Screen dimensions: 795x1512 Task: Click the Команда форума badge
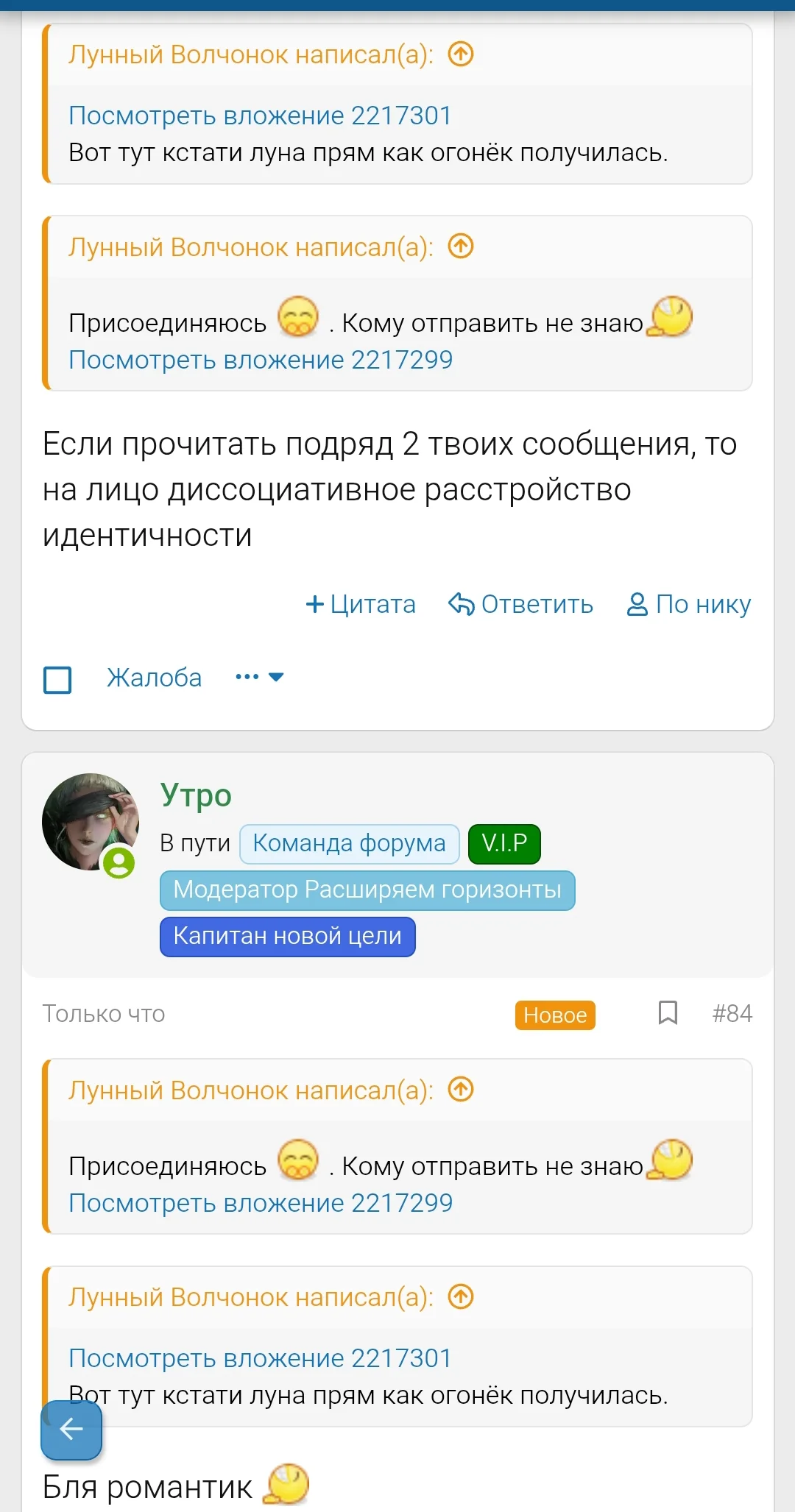click(x=349, y=843)
